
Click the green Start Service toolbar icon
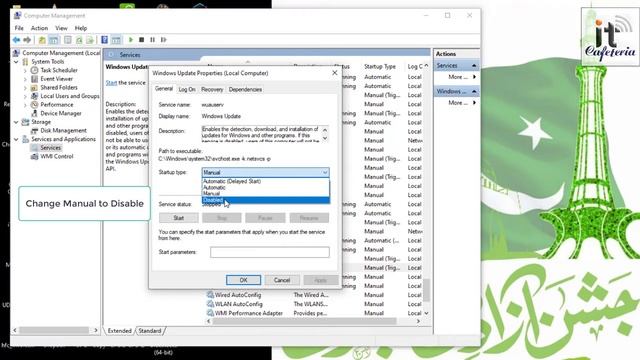coord(131,40)
